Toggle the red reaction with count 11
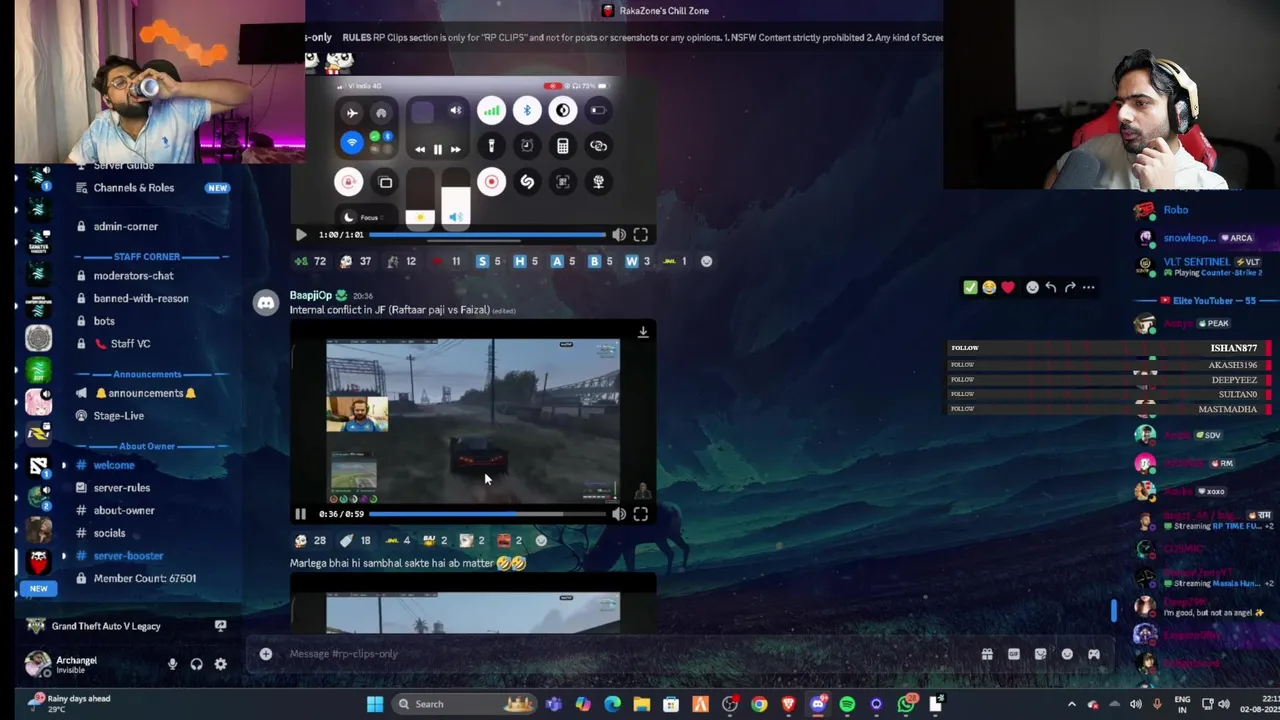Viewport: 1280px width, 720px height. click(446, 261)
